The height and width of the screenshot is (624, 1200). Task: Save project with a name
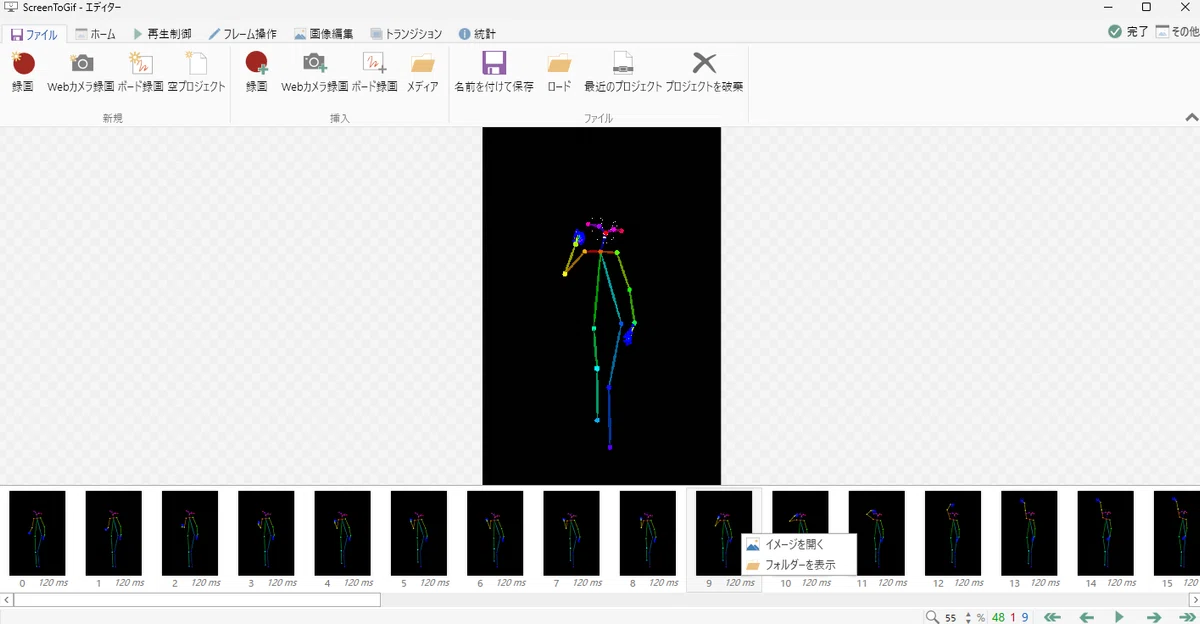coord(494,71)
